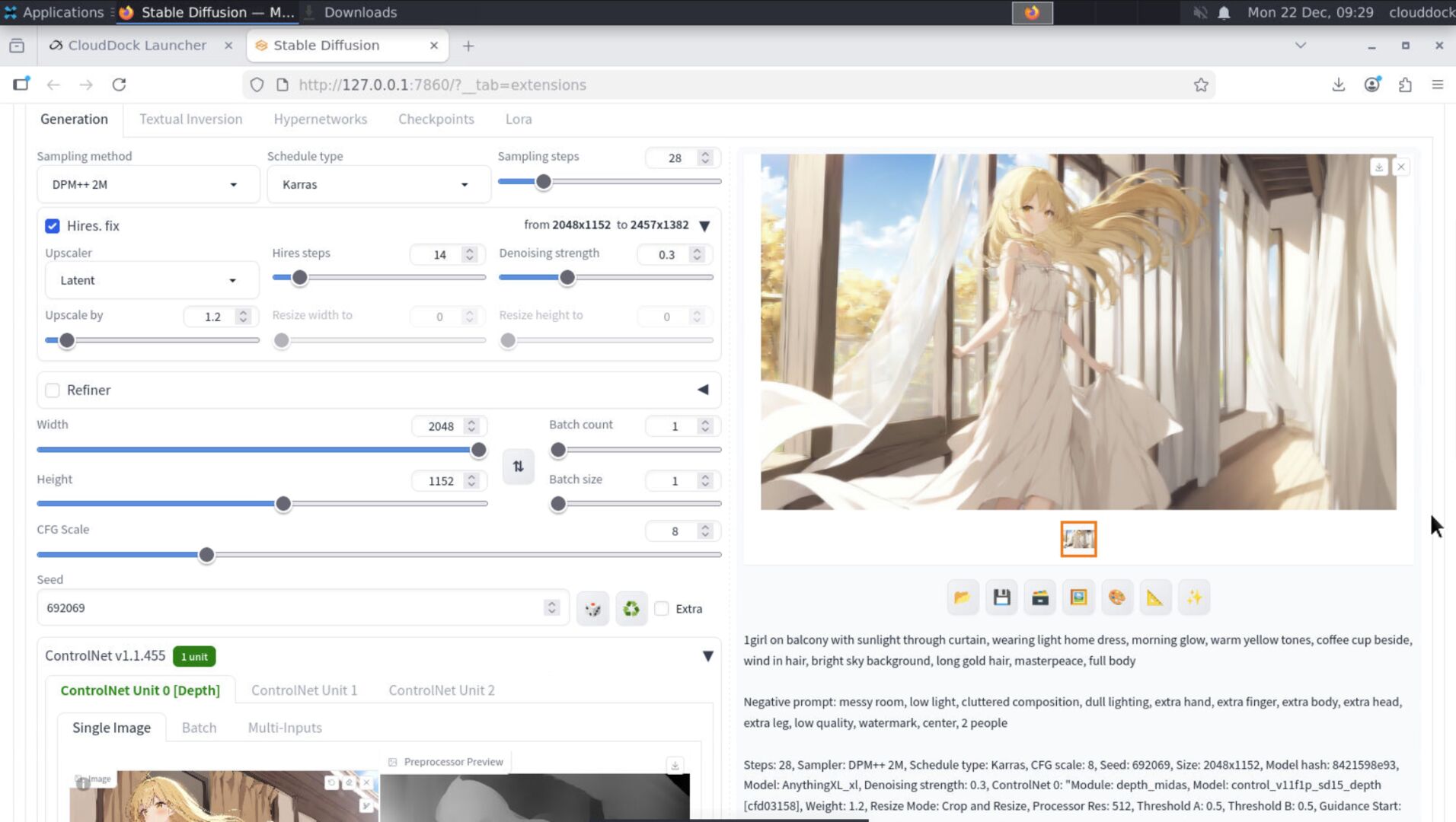Open the Sampling method dropdown
1456x822 pixels.
pos(148,185)
